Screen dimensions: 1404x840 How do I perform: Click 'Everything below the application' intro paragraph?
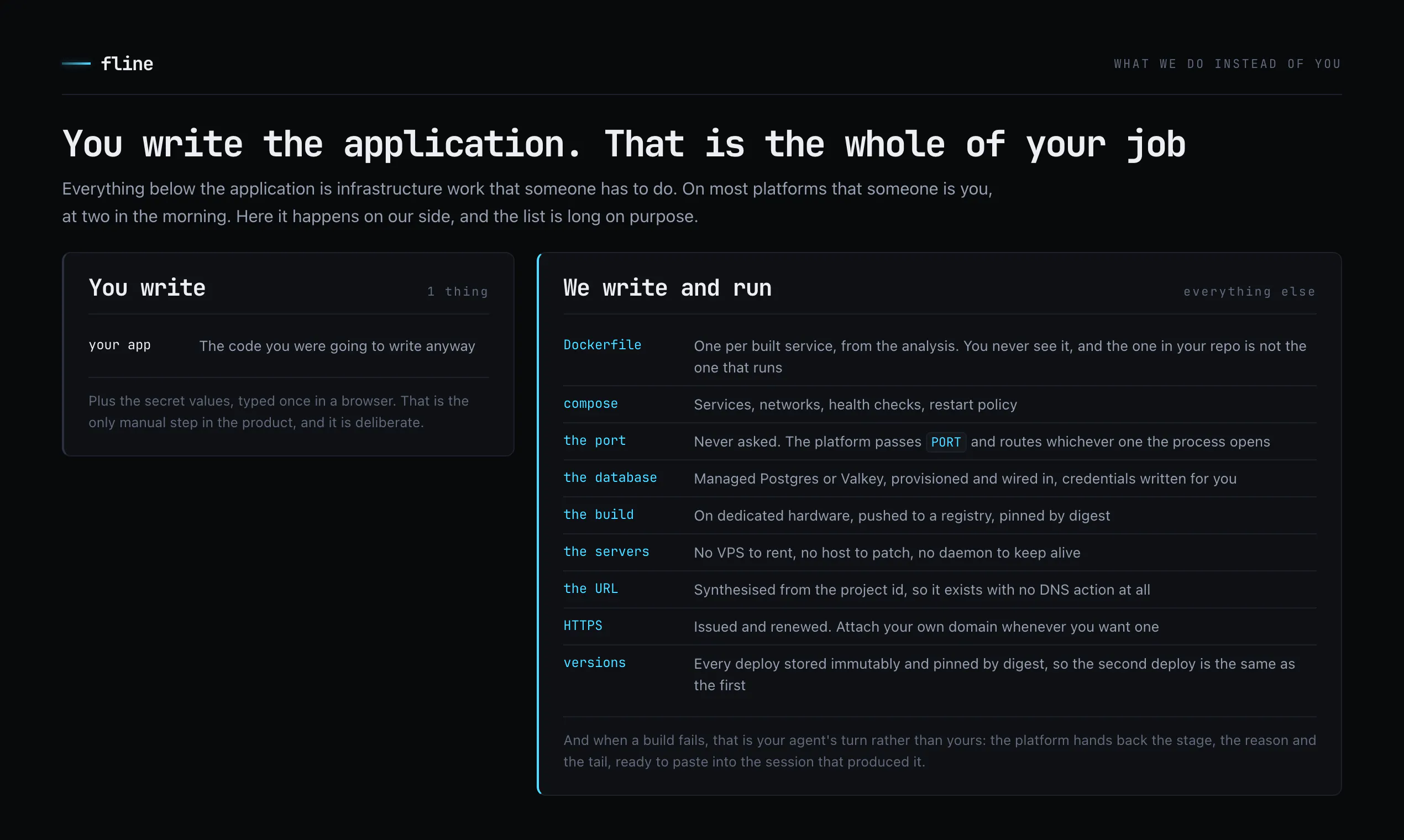click(527, 203)
